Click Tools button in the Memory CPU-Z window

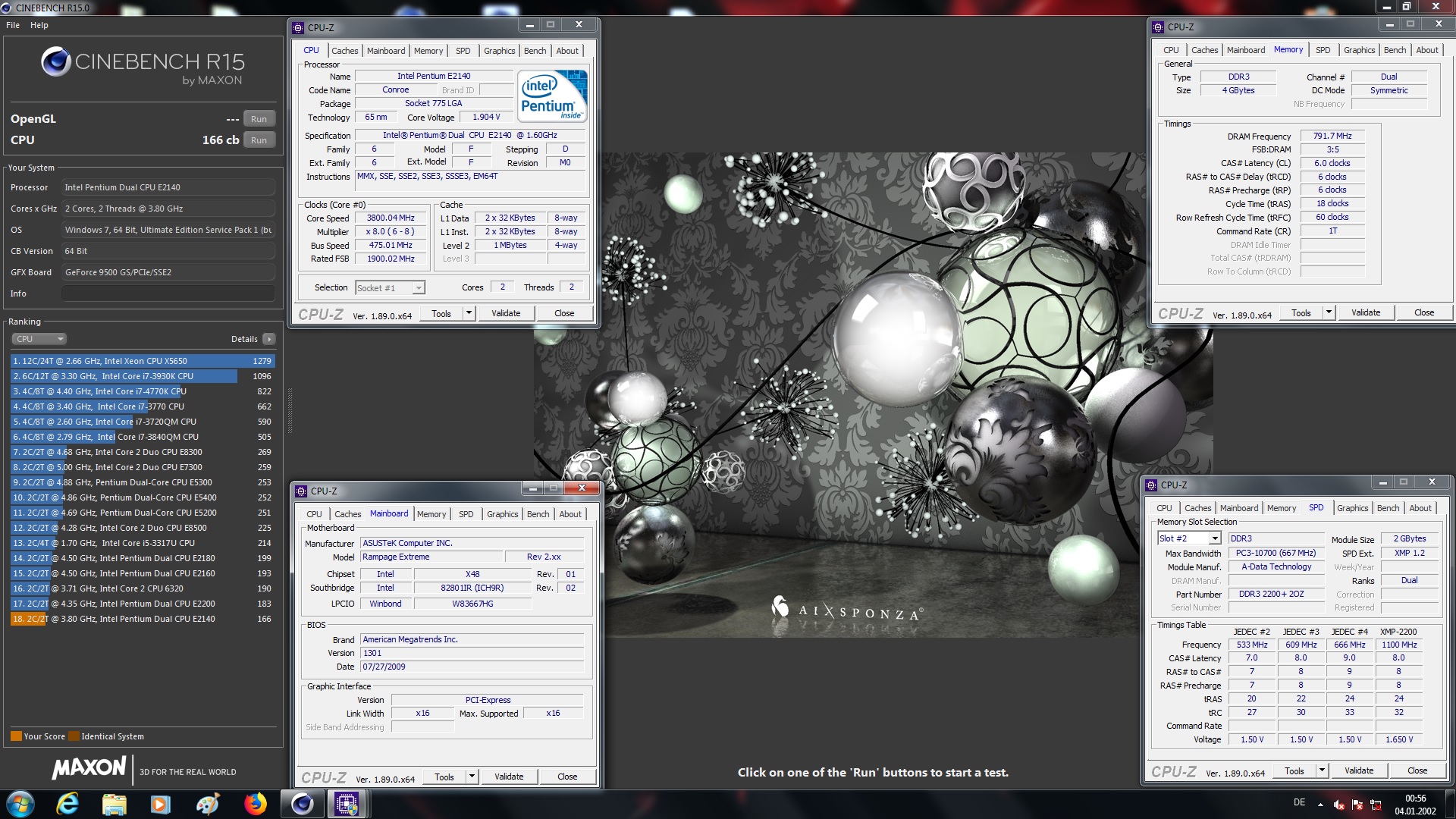tap(1301, 312)
